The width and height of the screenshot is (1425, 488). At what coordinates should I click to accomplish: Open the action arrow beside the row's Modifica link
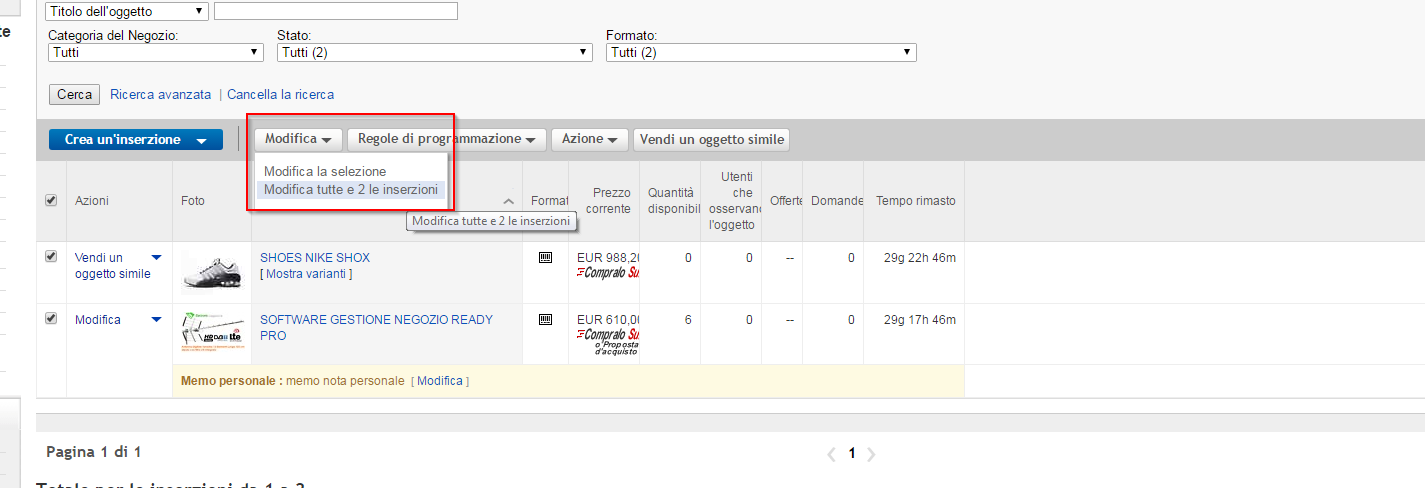coord(156,320)
